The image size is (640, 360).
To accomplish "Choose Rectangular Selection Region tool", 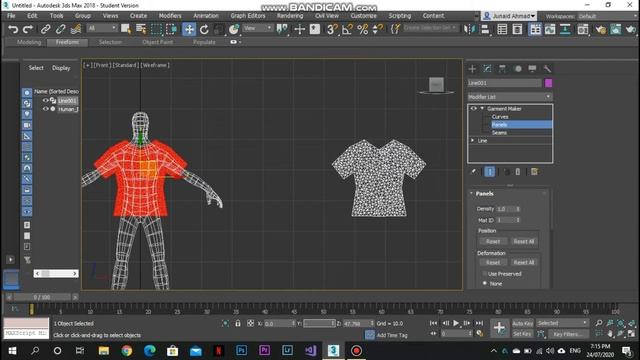I will coord(156,29).
